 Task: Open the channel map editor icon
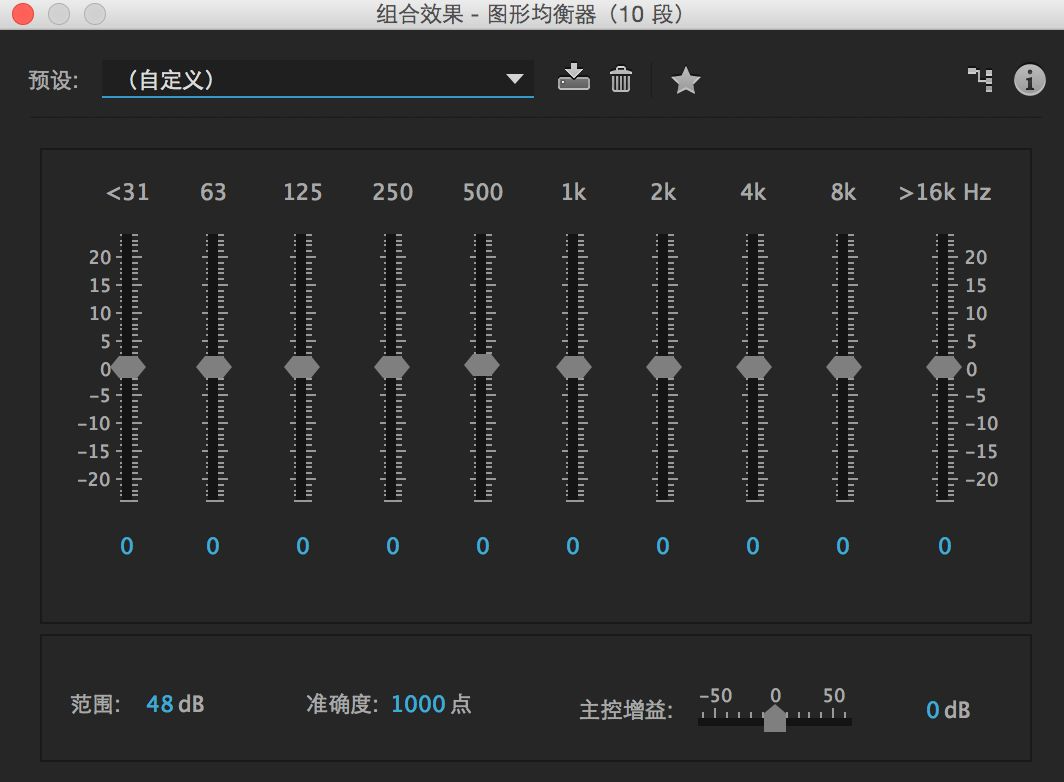pyautogui.click(x=981, y=80)
